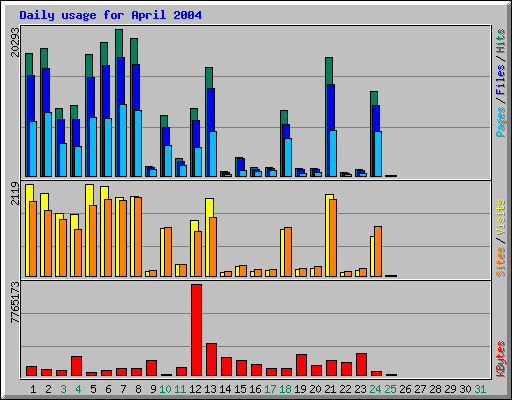Click the 20293 axis value
This screenshot has width=512, height=400.
point(15,42)
